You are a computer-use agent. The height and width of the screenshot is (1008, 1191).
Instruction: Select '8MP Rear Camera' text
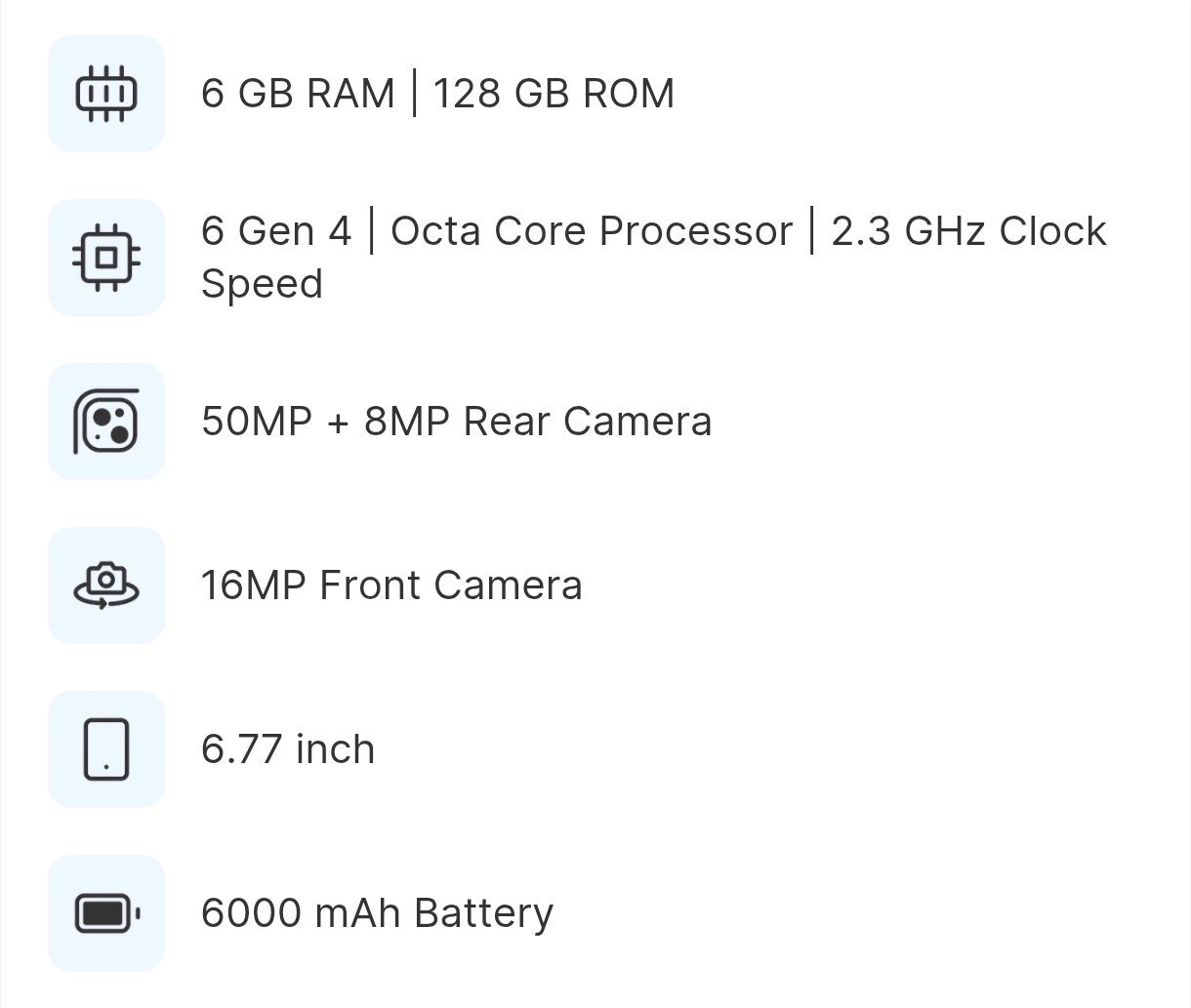(538, 422)
